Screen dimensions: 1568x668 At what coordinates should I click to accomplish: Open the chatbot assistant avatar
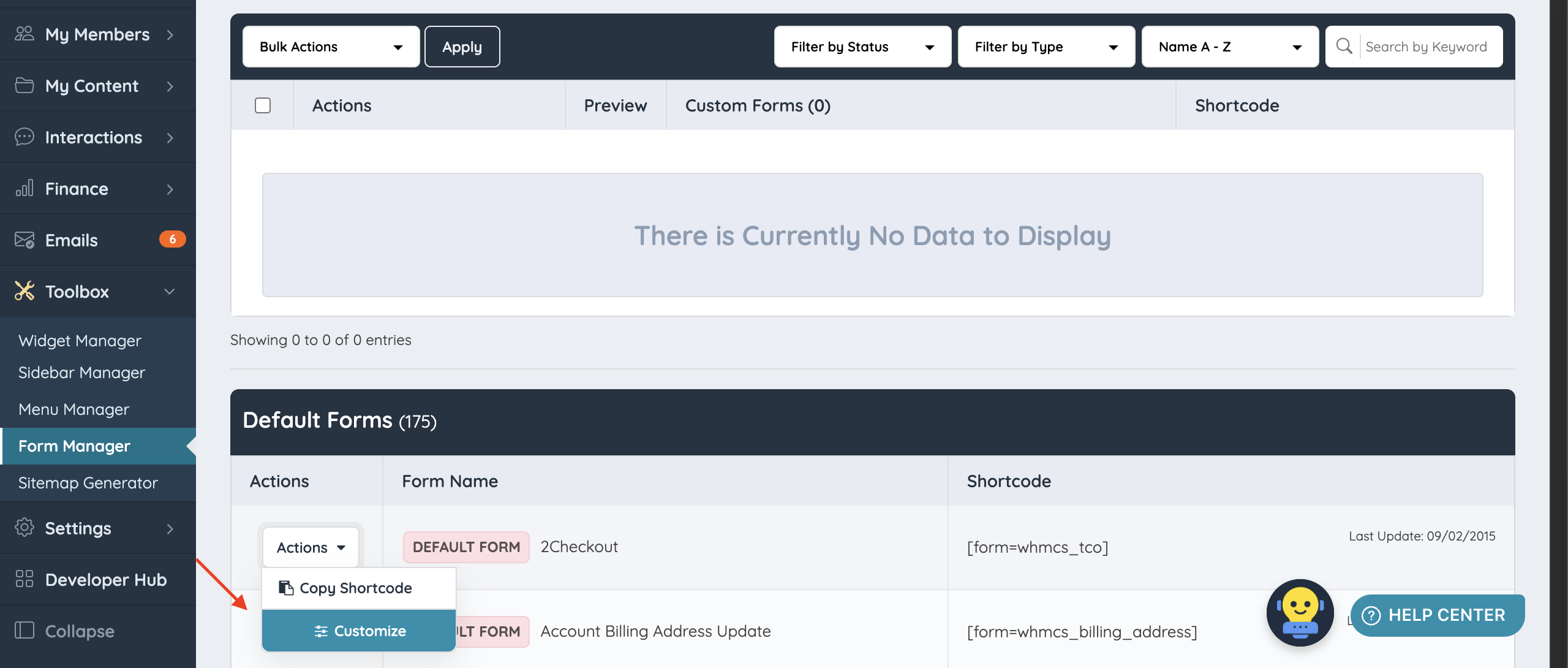(x=1300, y=612)
